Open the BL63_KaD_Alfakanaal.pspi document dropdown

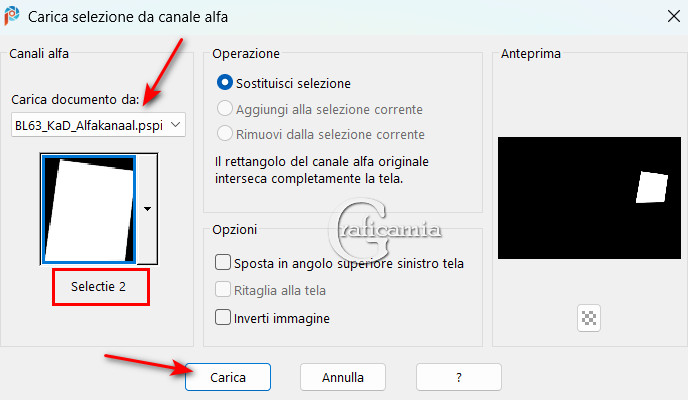tap(98, 125)
